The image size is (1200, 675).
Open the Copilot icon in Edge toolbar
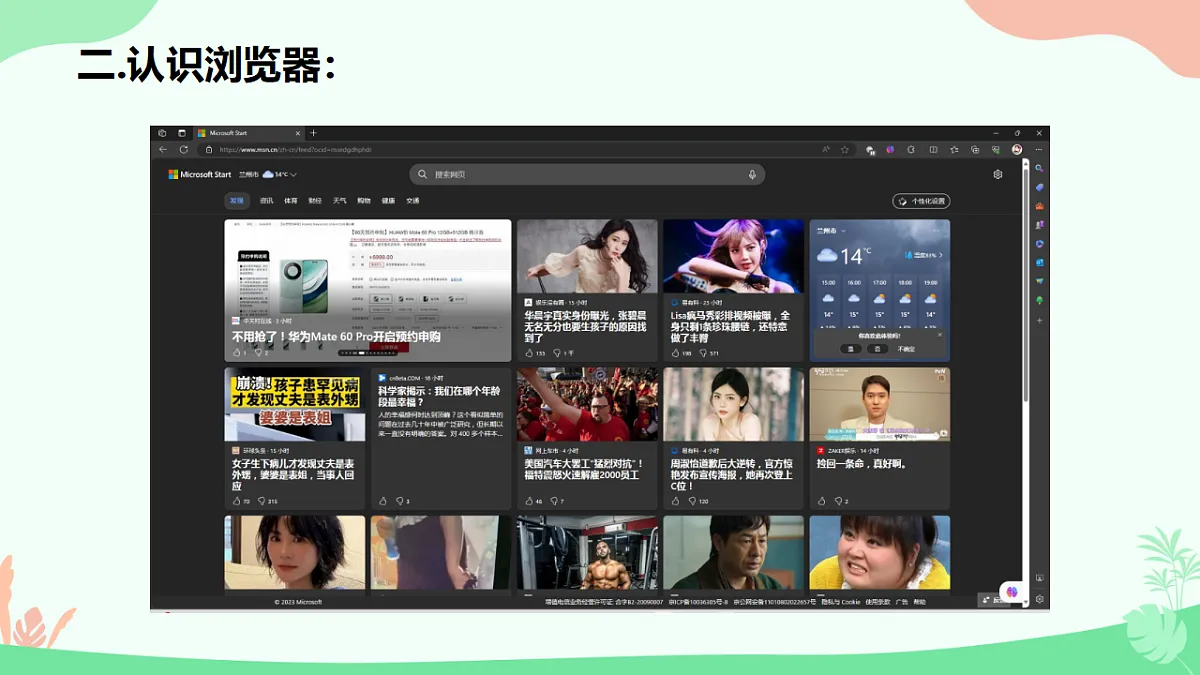click(x=890, y=149)
